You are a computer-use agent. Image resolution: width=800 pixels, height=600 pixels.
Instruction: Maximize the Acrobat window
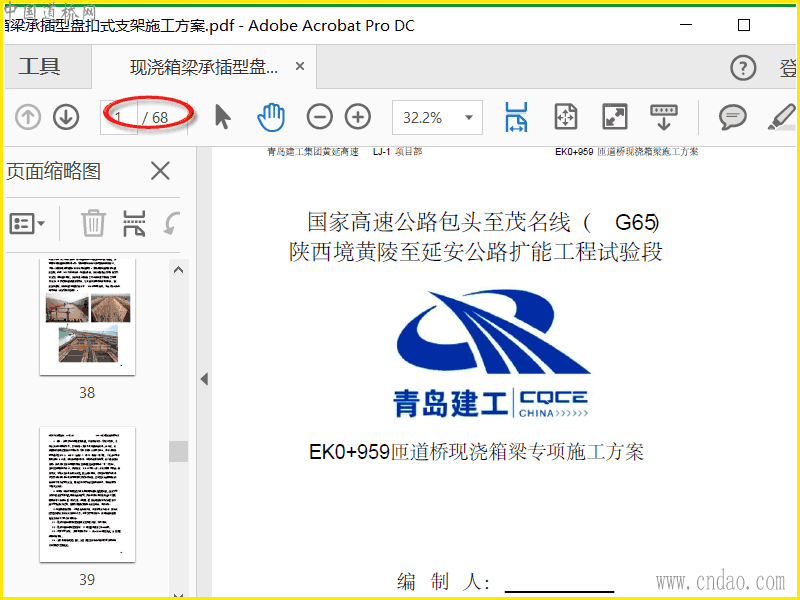point(744,24)
